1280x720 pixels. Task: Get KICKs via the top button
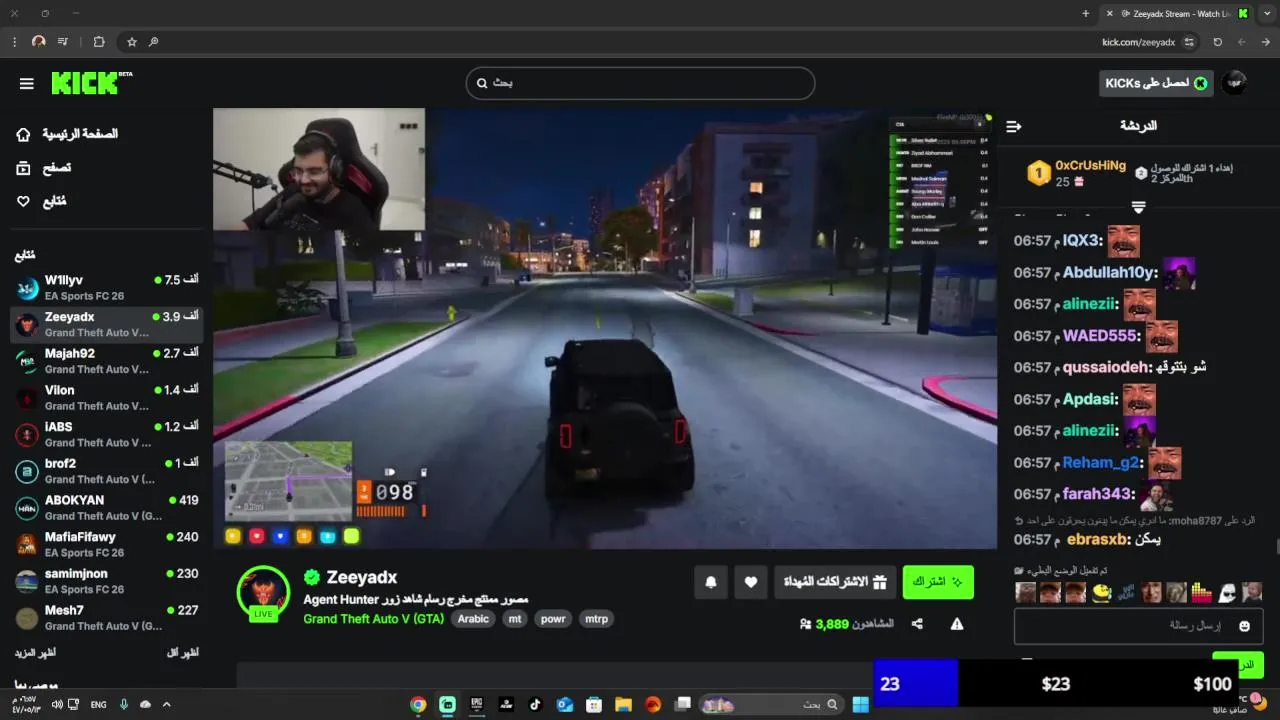(x=1156, y=83)
